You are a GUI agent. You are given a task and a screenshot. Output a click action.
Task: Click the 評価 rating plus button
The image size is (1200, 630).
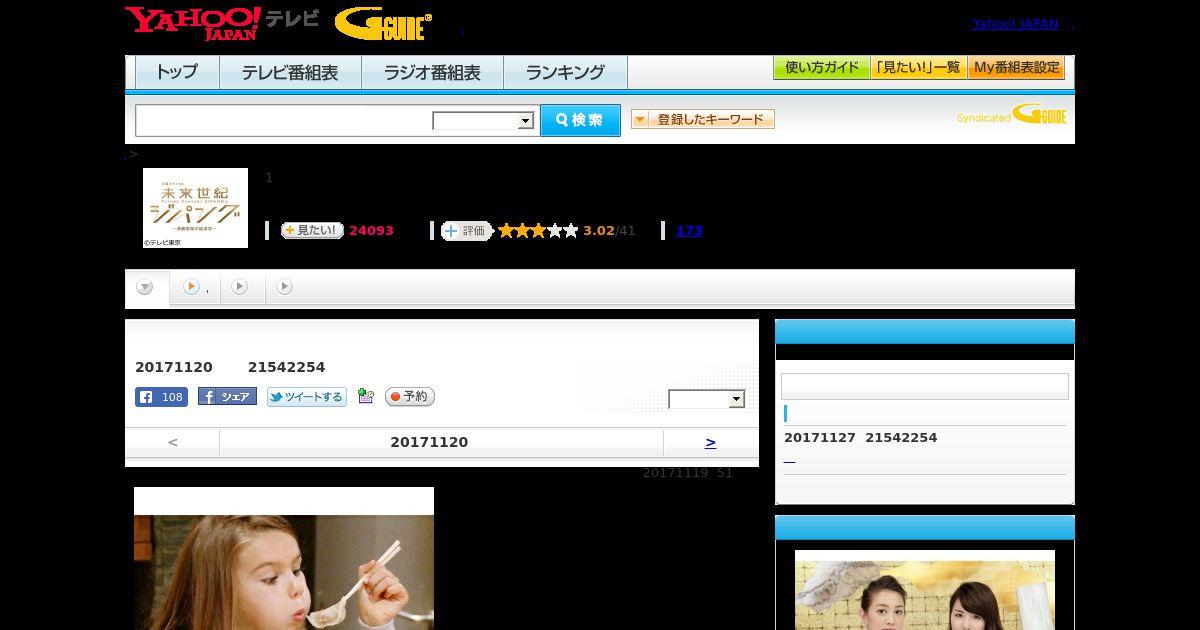(467, 231)
